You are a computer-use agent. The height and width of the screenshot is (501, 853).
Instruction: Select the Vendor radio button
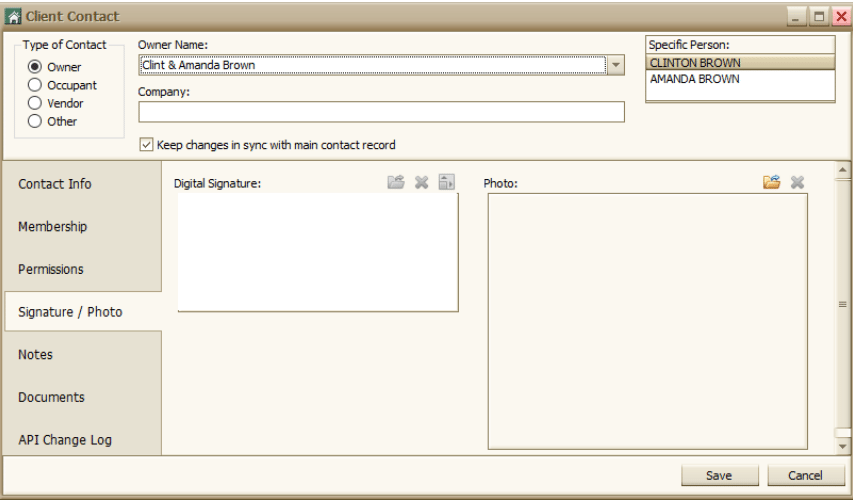tap(35, 103)
